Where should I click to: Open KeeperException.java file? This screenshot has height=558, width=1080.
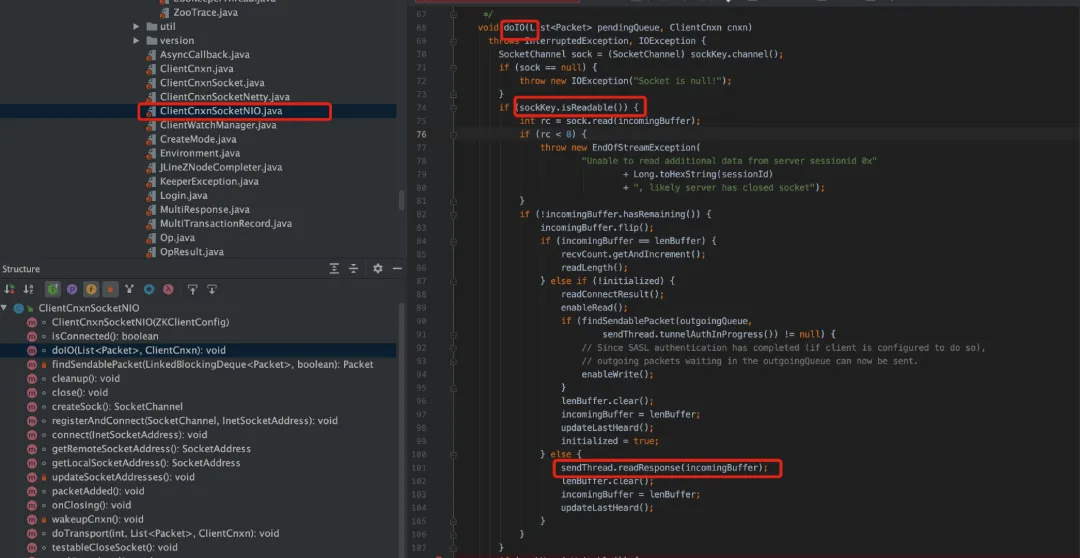pos(209,181)
